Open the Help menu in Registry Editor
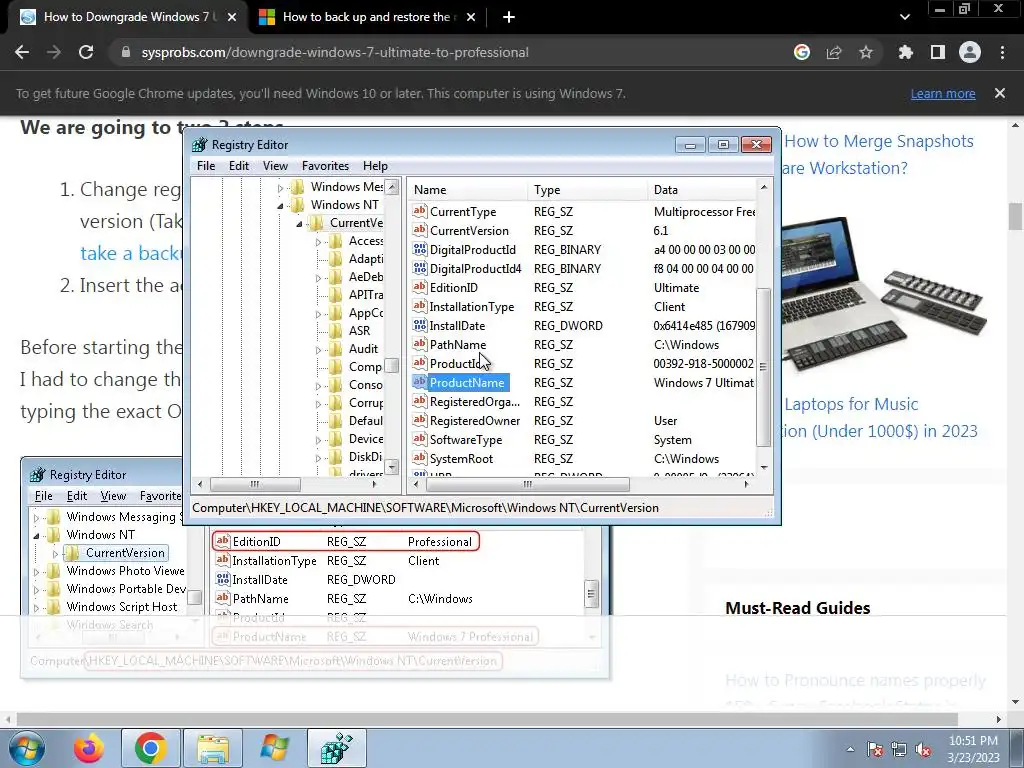1024x768 pixels. point(376,166)
